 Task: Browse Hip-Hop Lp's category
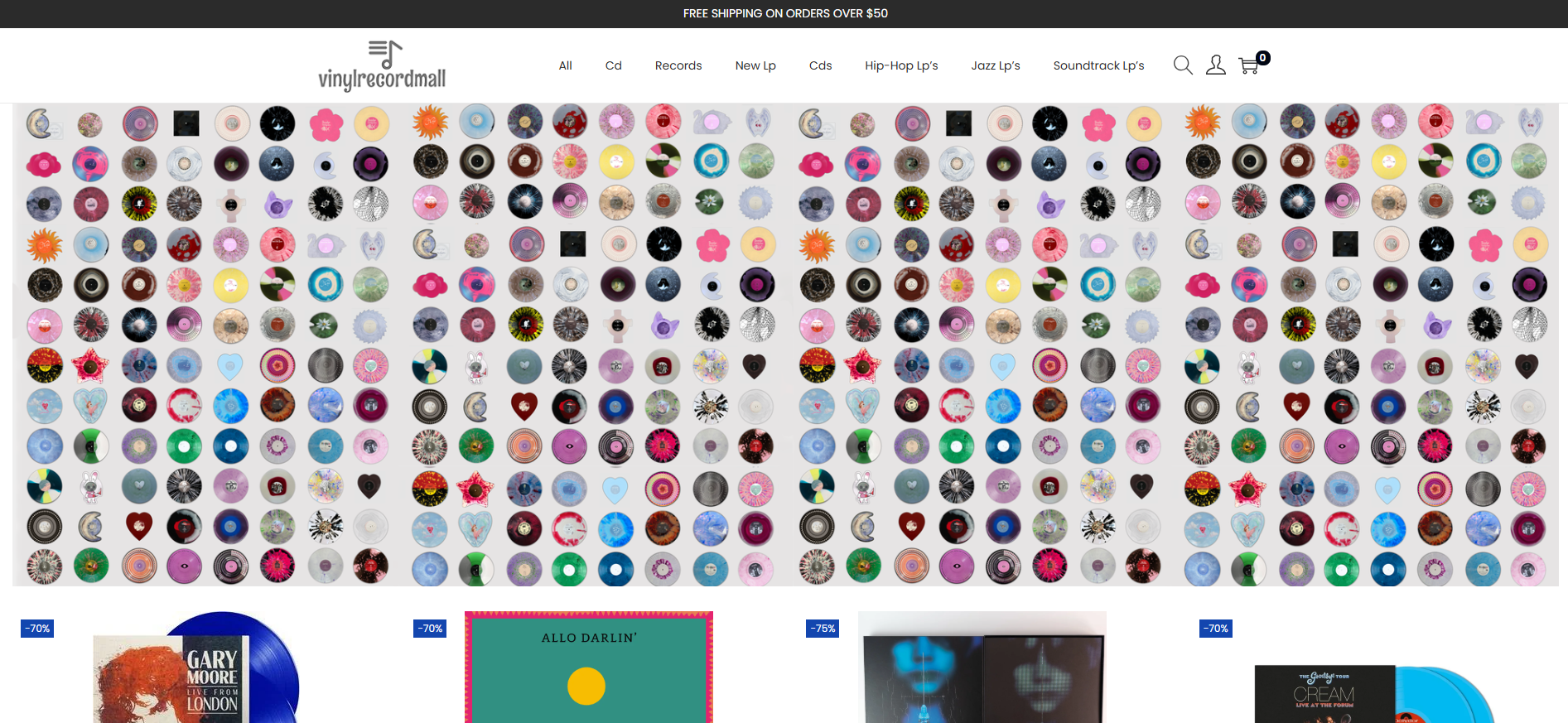pos(901,65)
